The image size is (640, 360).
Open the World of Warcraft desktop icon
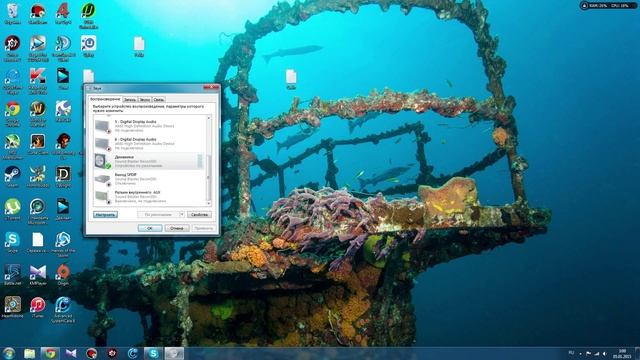pos(38,114)
